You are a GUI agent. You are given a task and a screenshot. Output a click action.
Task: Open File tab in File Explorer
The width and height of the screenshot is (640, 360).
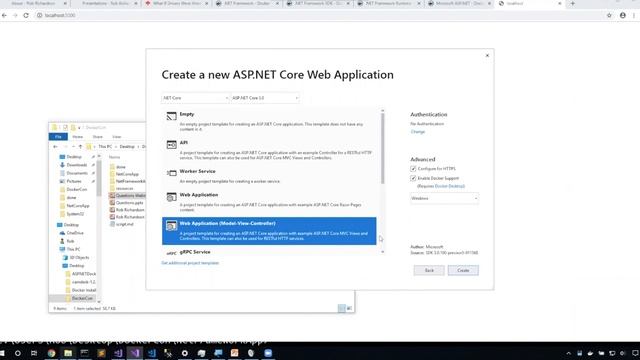(58, 137)
